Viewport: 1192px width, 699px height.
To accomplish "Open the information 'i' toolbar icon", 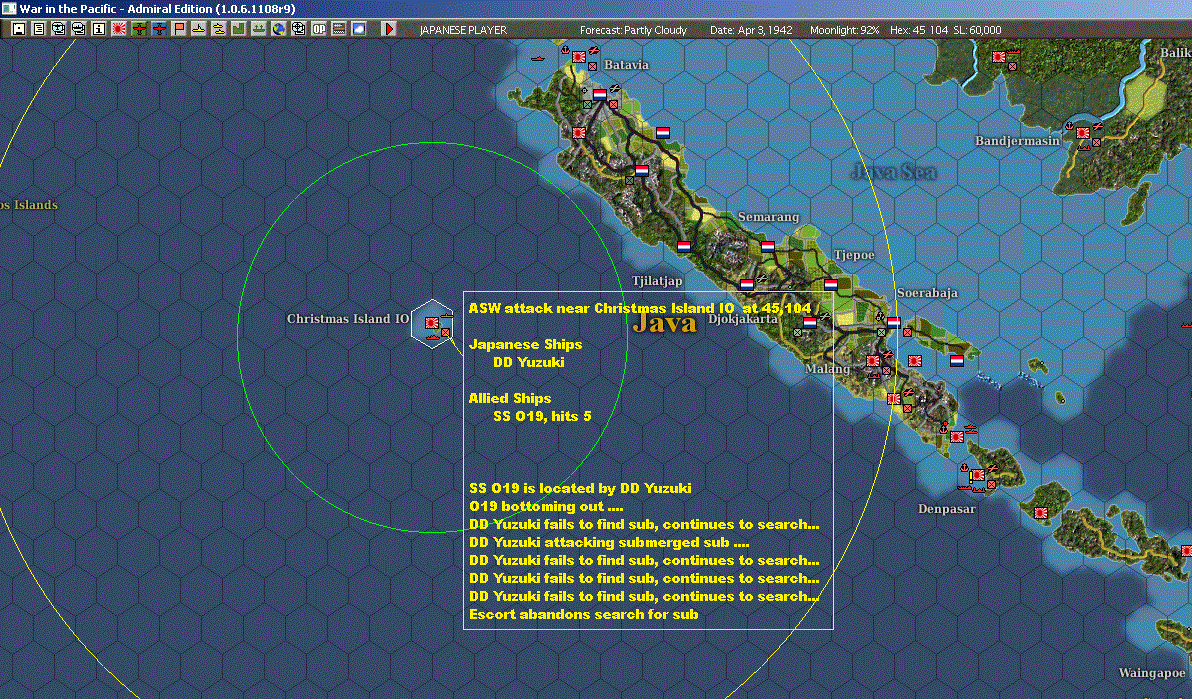I will [x=99, y=29].
